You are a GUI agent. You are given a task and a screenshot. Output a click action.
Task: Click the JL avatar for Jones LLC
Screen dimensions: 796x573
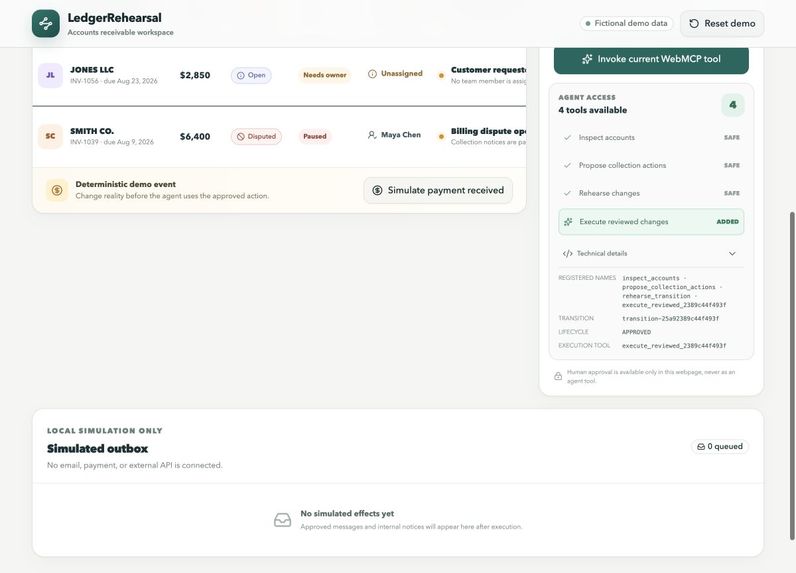(50, 75)
